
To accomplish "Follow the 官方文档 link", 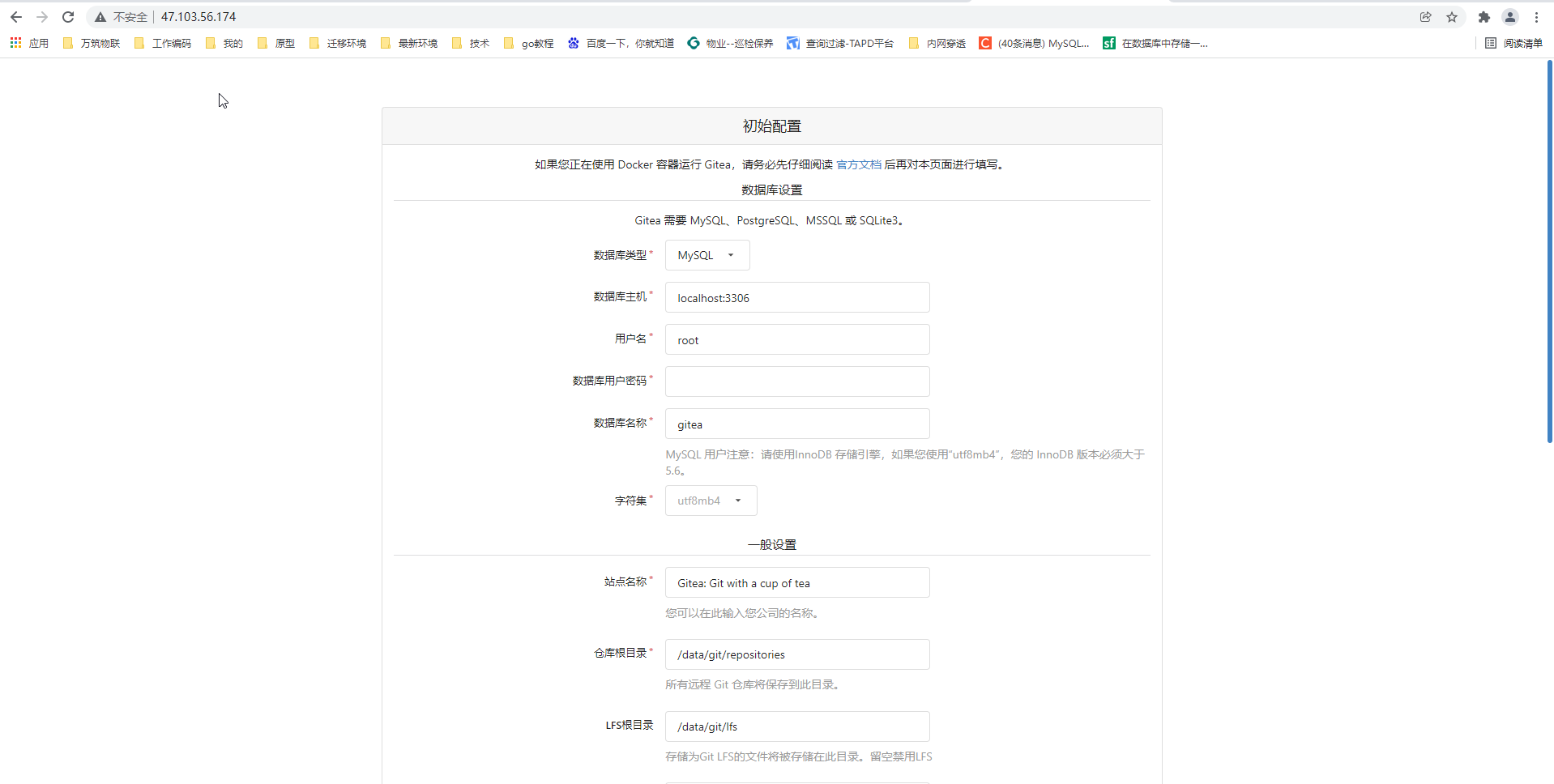I will pos(859,164).
